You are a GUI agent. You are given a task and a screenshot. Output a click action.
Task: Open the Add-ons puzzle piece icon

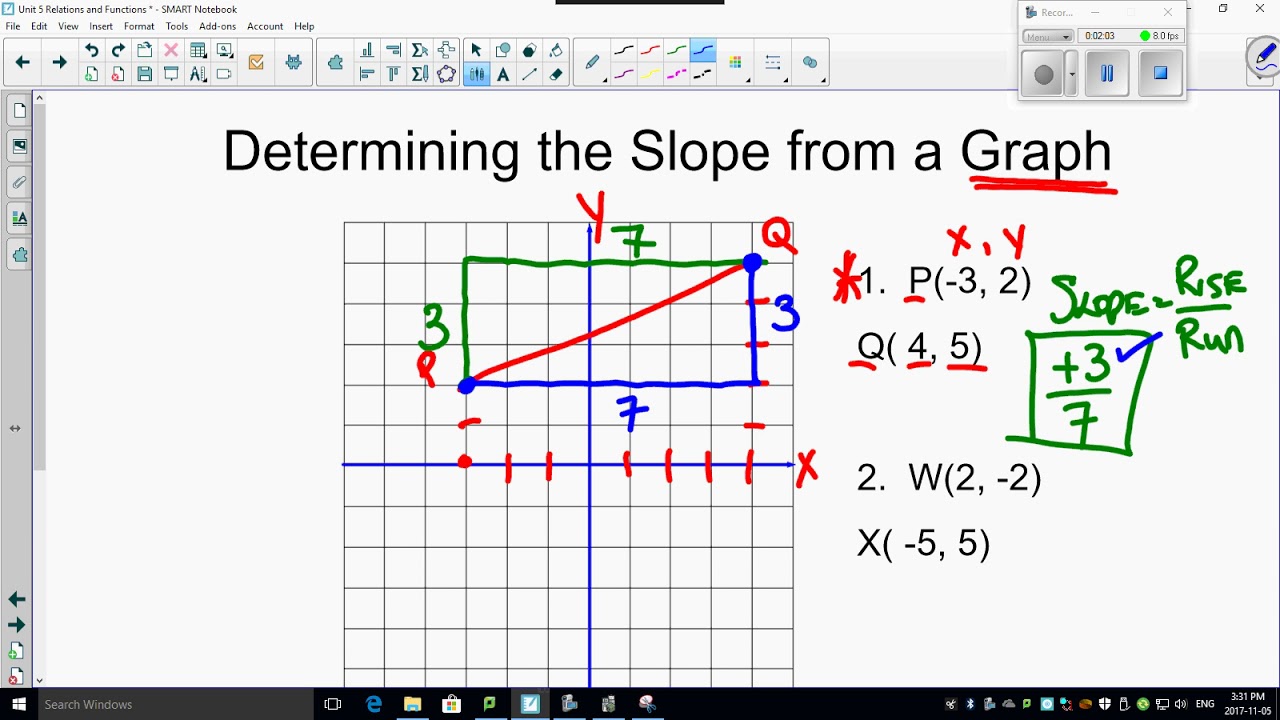click(335, 62)
